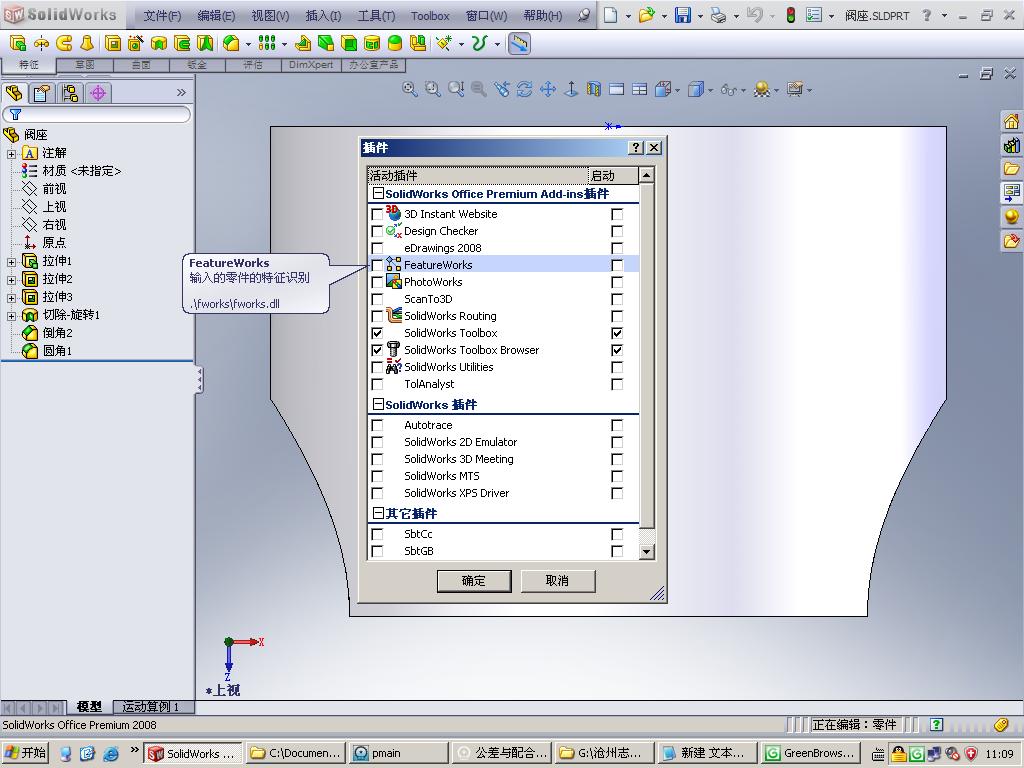Enable the PhotoWorks active add-in checkbox
Image resolution: width=1024 pixels, height=768 pixels.
coord(377,282)
